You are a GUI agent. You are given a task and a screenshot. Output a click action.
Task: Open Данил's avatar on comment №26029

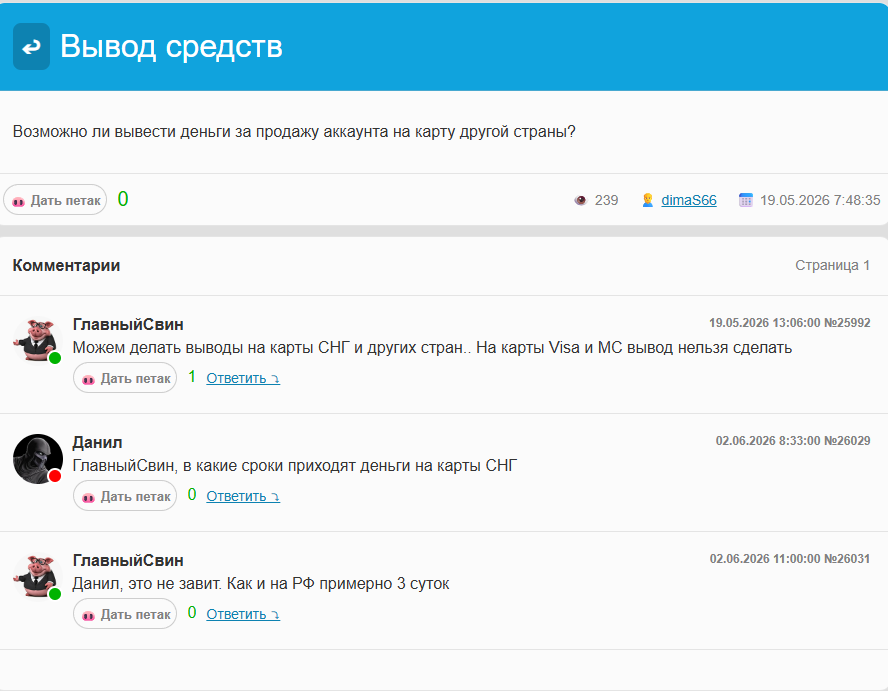pos(37,459)
